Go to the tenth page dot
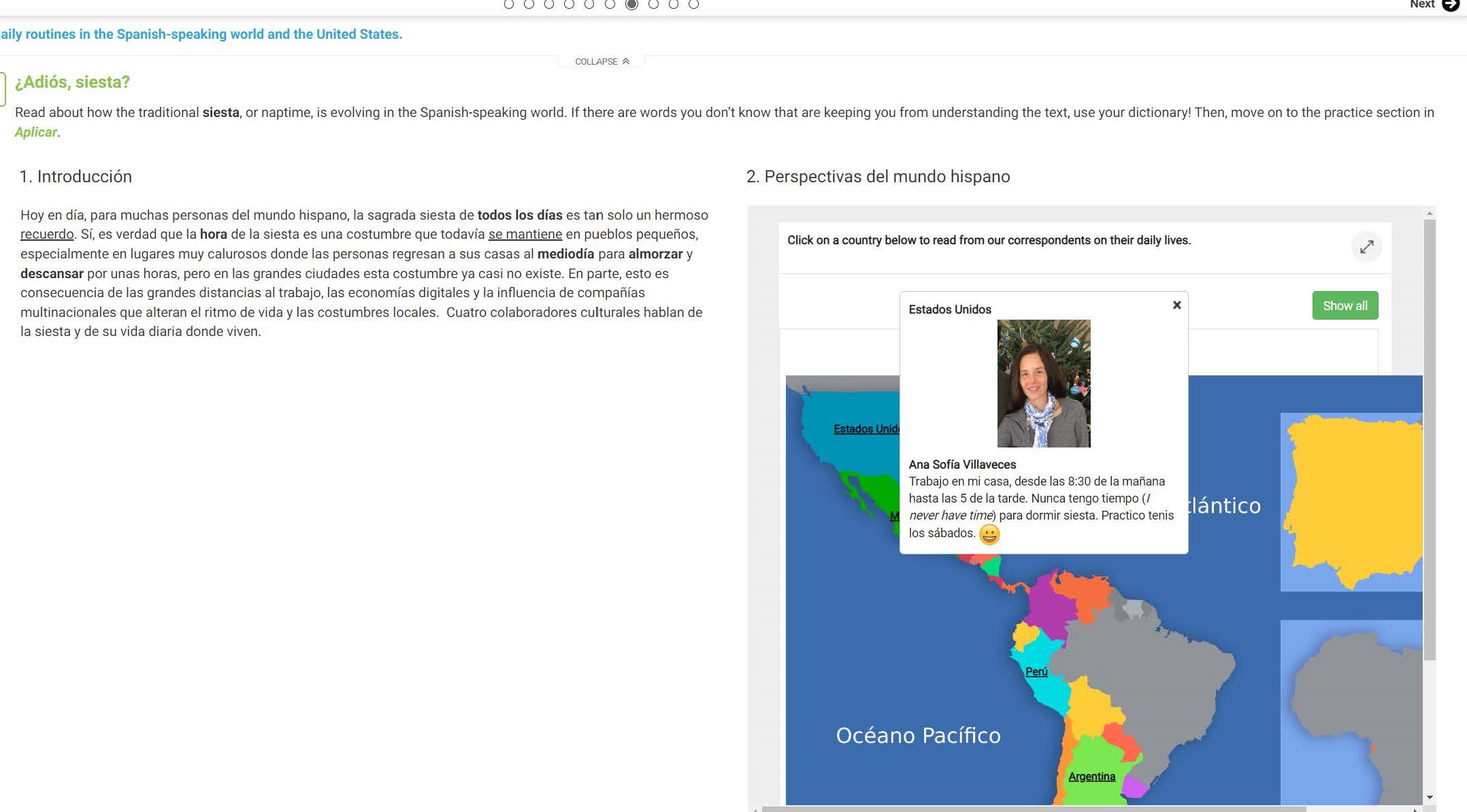 point(693,4)
